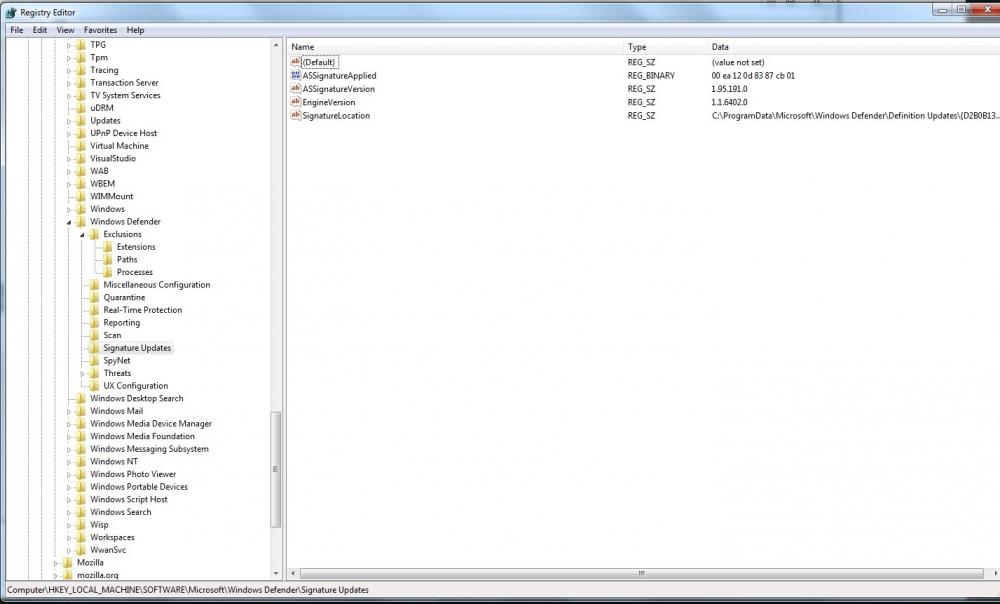Click the (Default) string value icon

tap(295, 62)
